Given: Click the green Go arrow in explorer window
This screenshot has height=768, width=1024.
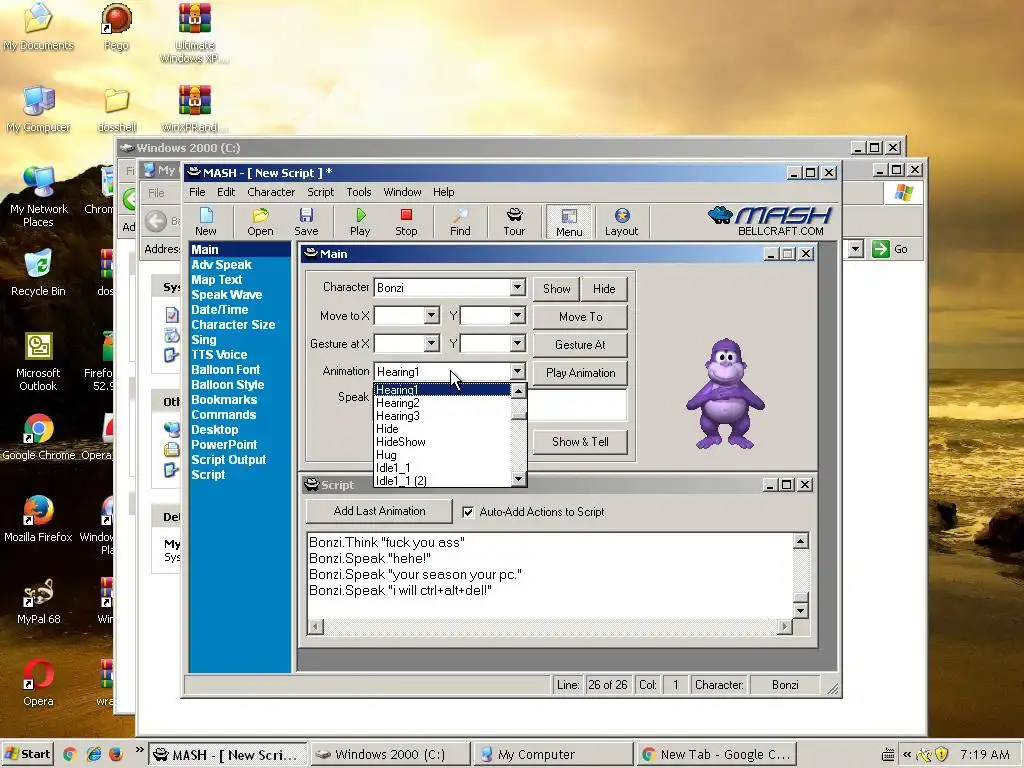Looking at the screenshot, I should click(x=880, y=249).
